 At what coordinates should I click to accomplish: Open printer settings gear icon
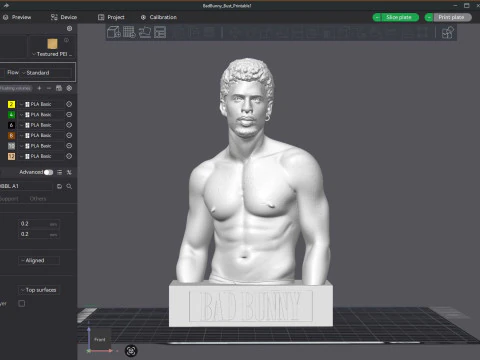[x=69, y=29]
